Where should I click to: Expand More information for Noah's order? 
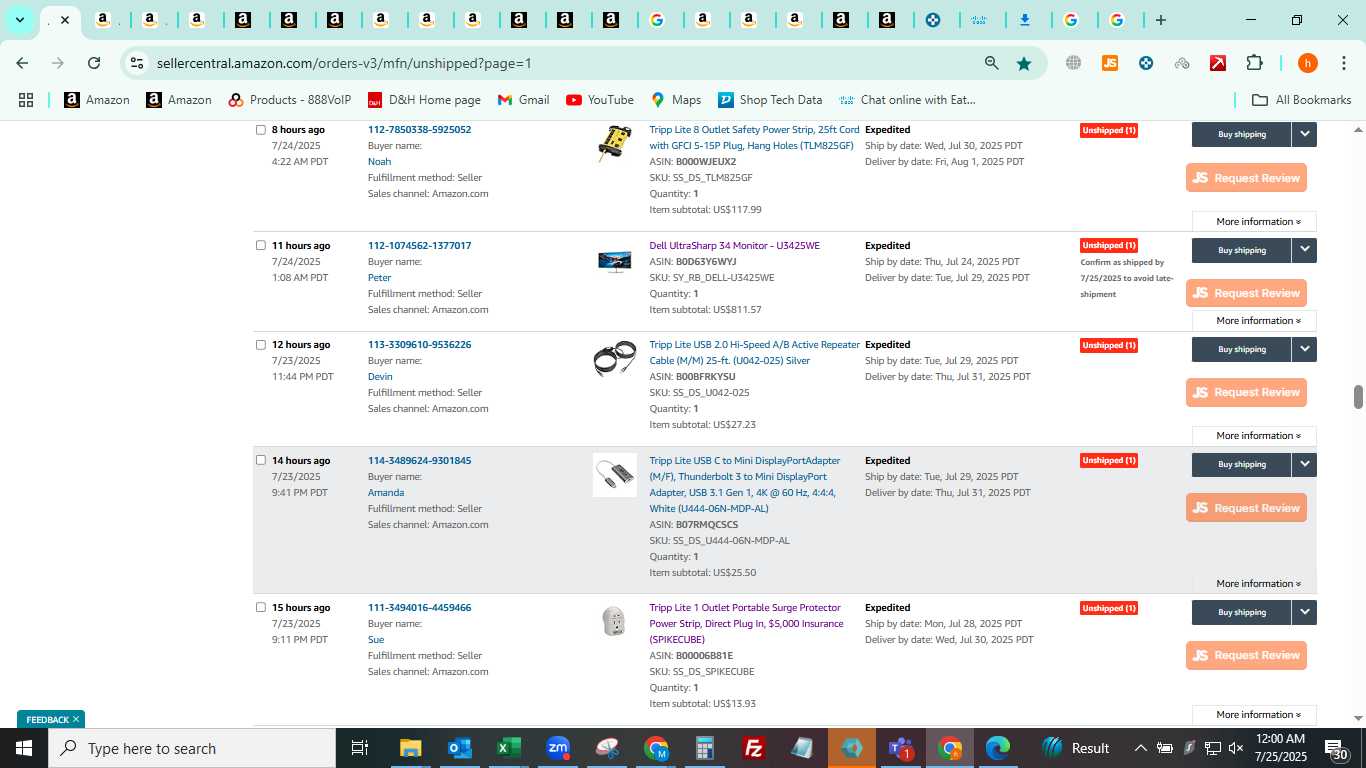click(x=1254, y=222)
